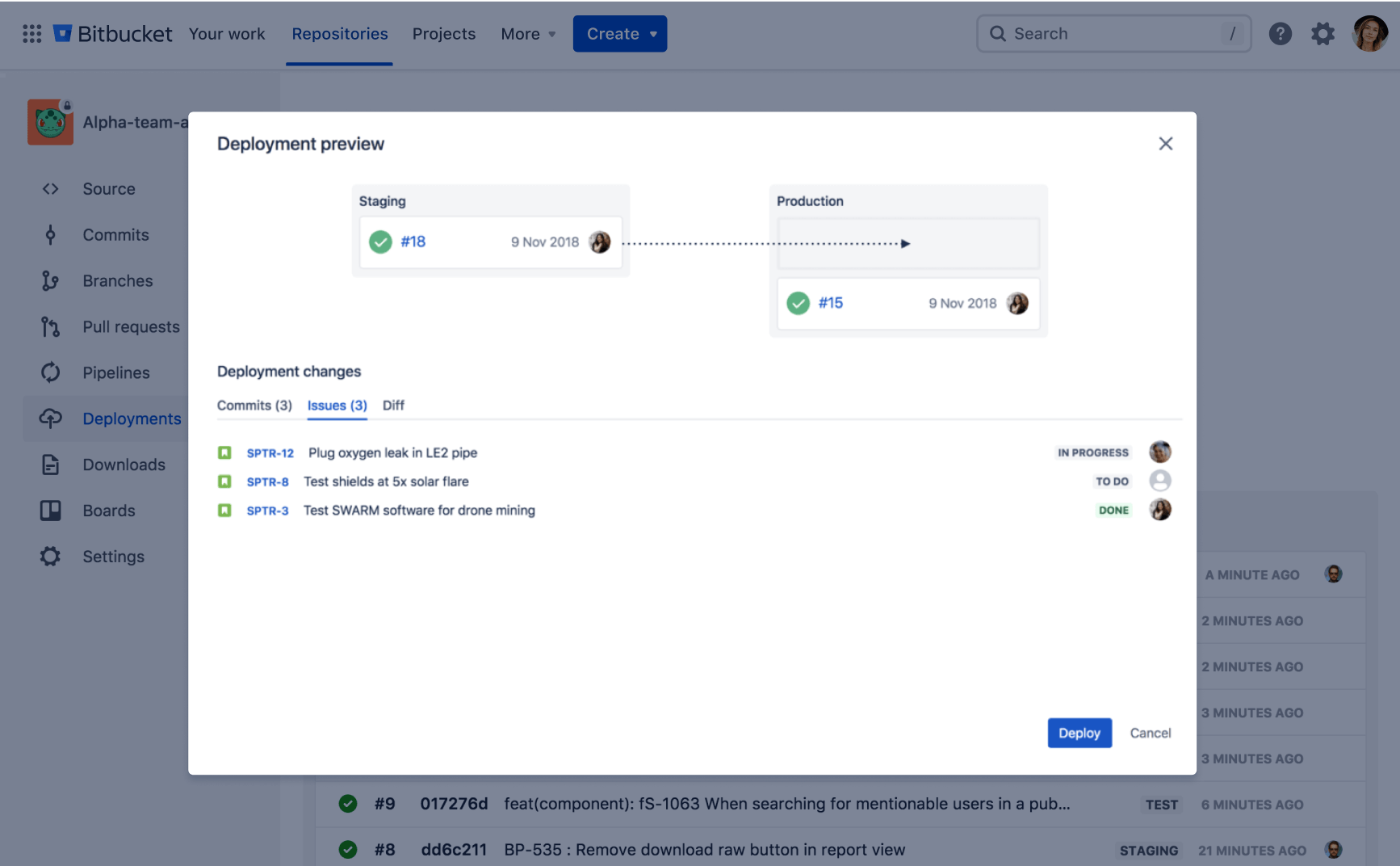Switch to the Diff tab
This screenshot has height=866, width=1400.
[393, 405]
